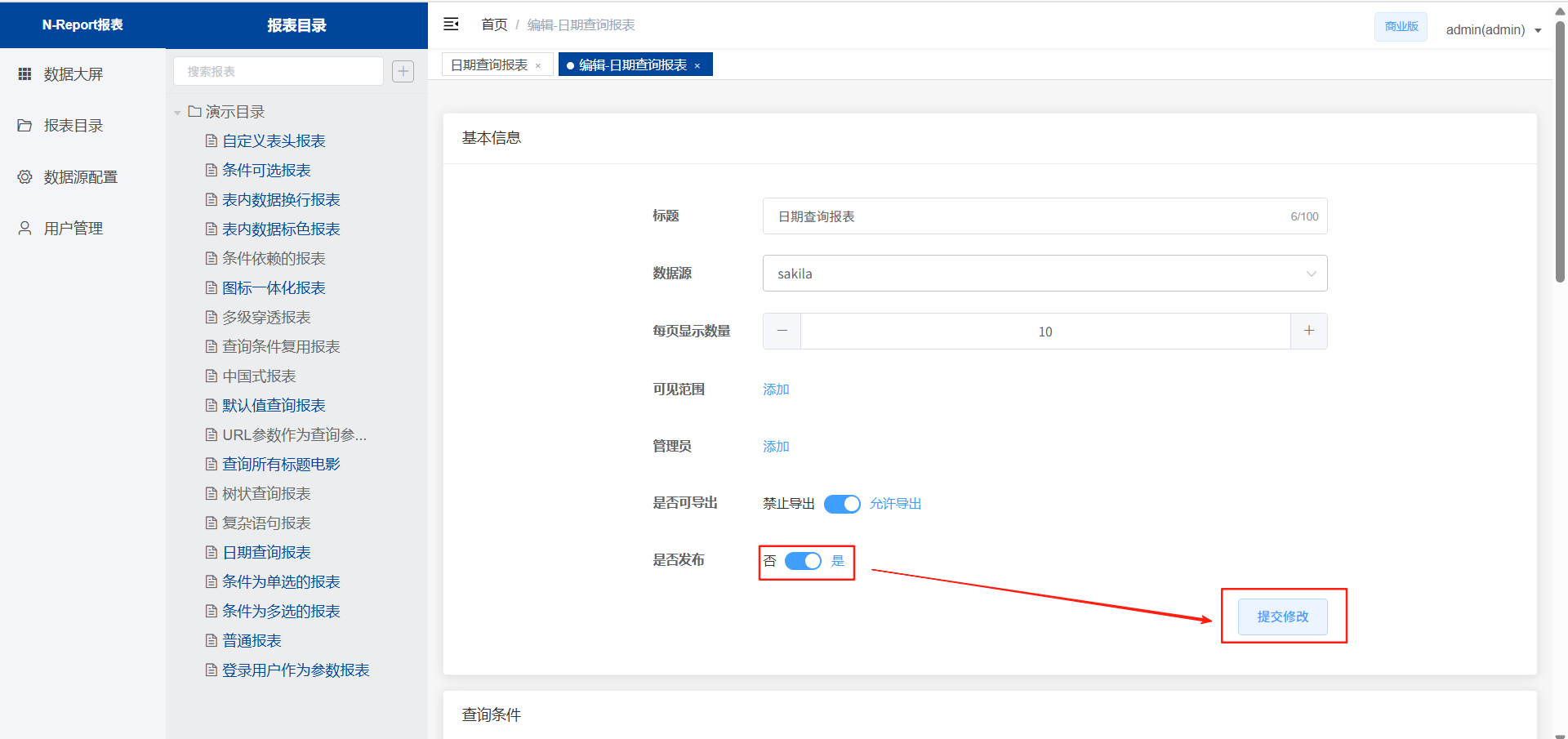Viewport: 1568px width, 739px height.
Task: Click the sidebar collapse hamburger icon
Action: point(451,24)
